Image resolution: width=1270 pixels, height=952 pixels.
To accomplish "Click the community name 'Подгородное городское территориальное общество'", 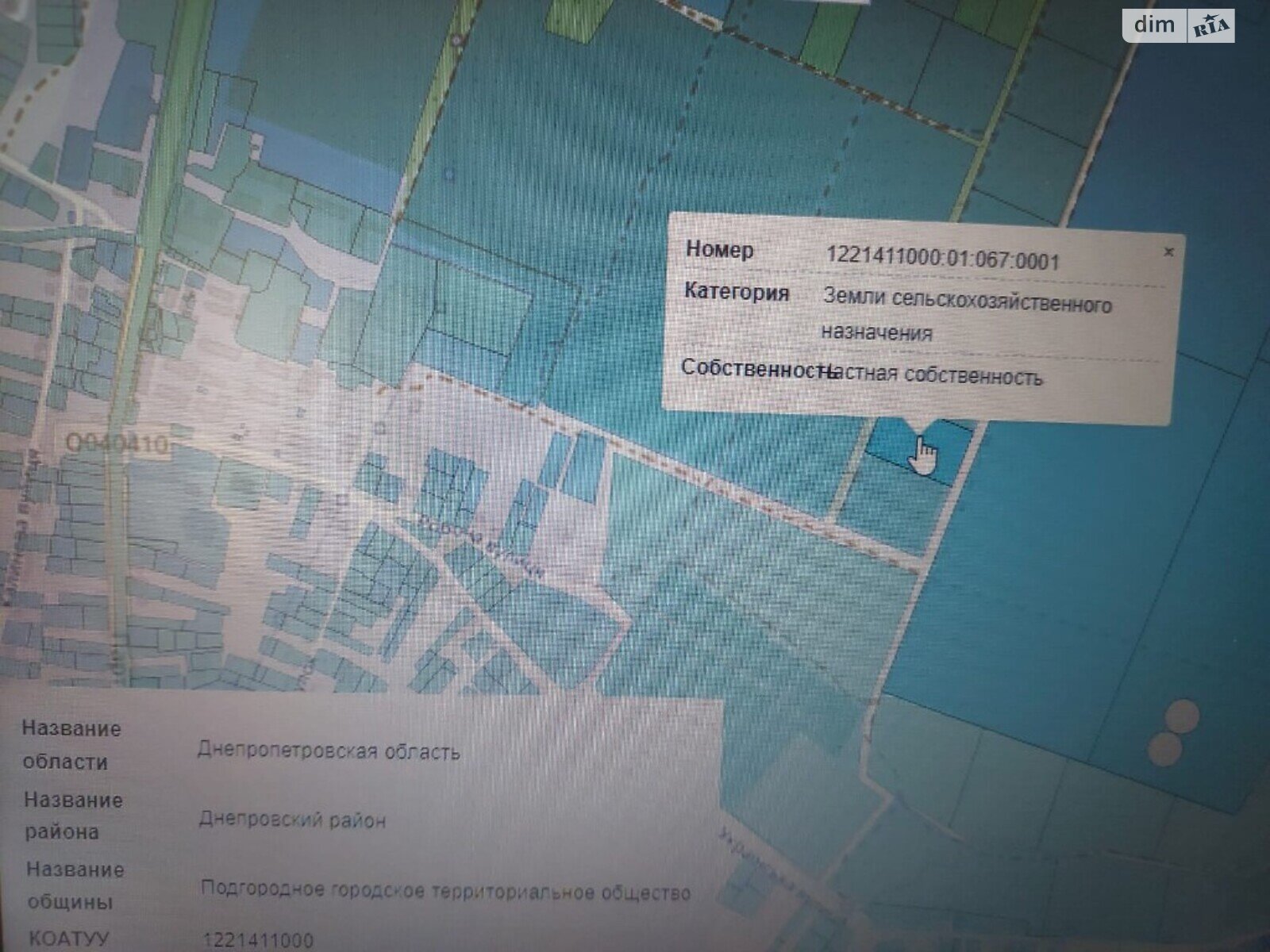I will coord(445,891).
